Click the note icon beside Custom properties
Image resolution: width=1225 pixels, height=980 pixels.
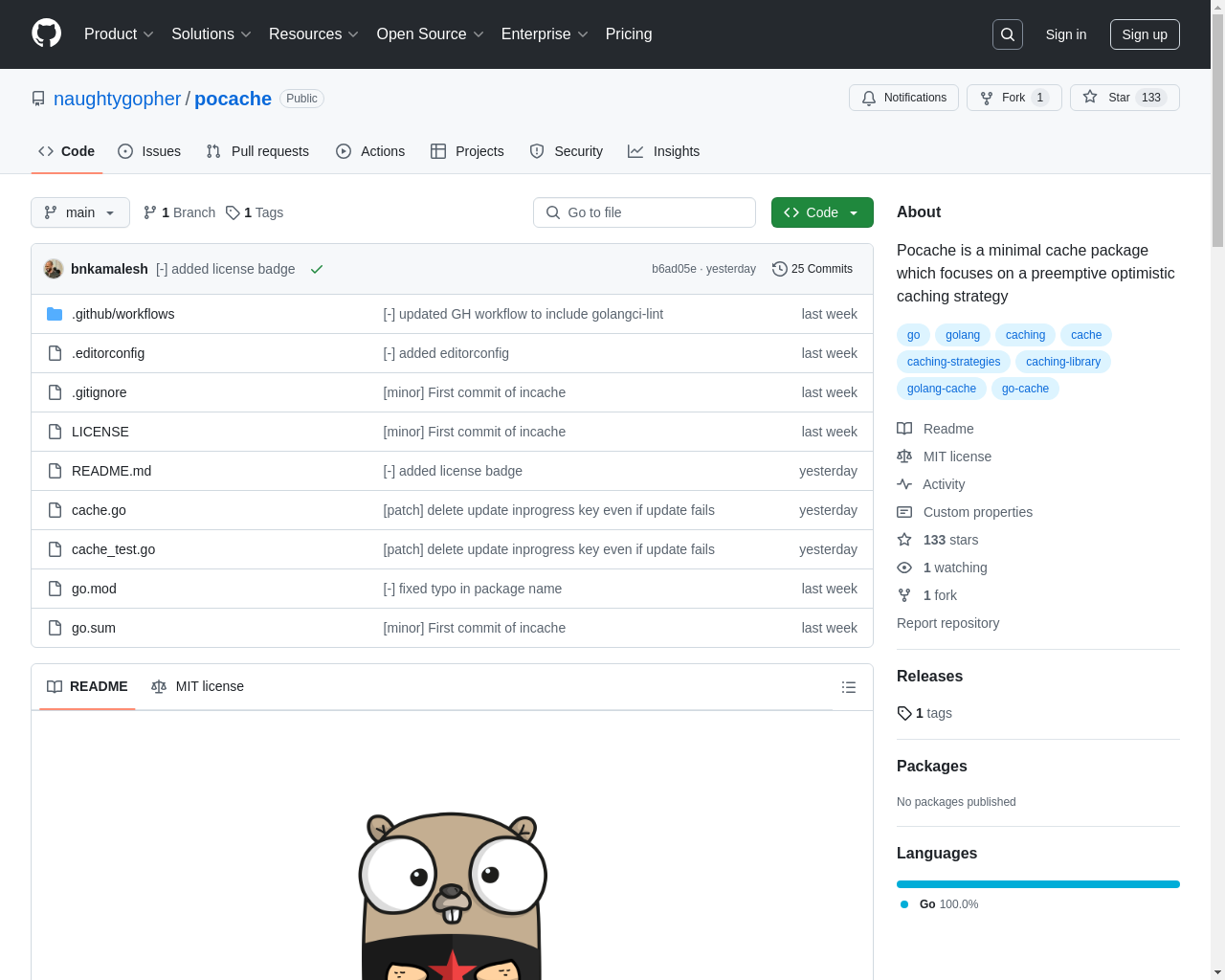904,512
